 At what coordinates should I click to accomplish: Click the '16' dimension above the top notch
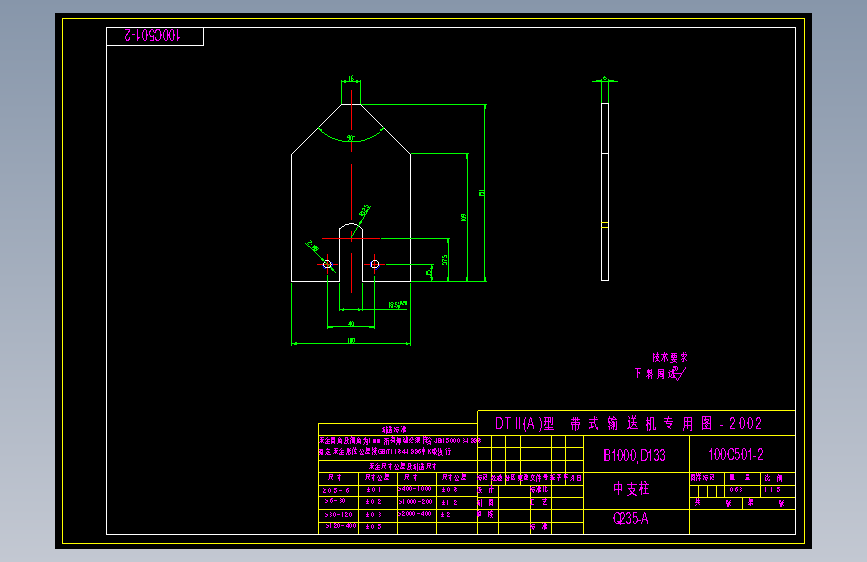351,79
